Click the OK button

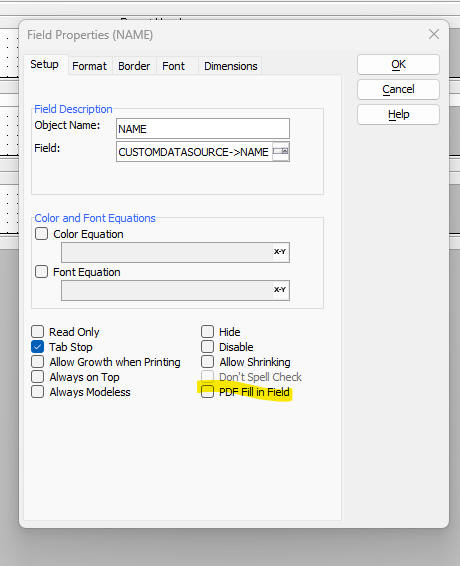coord(398,65)
